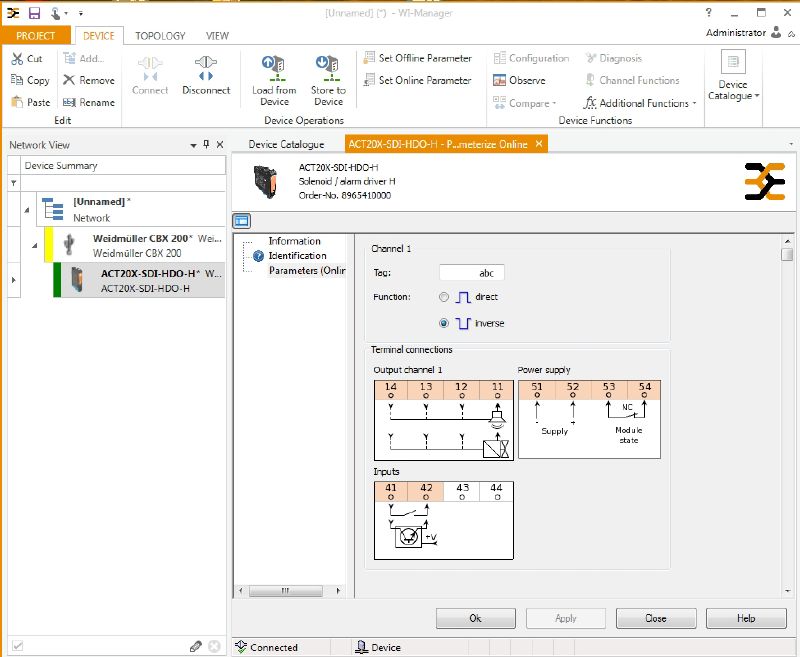Click the navigation pane horizontal scrollbar
Viewport: 800px width, 657px height.
click(x=287, y=590)
